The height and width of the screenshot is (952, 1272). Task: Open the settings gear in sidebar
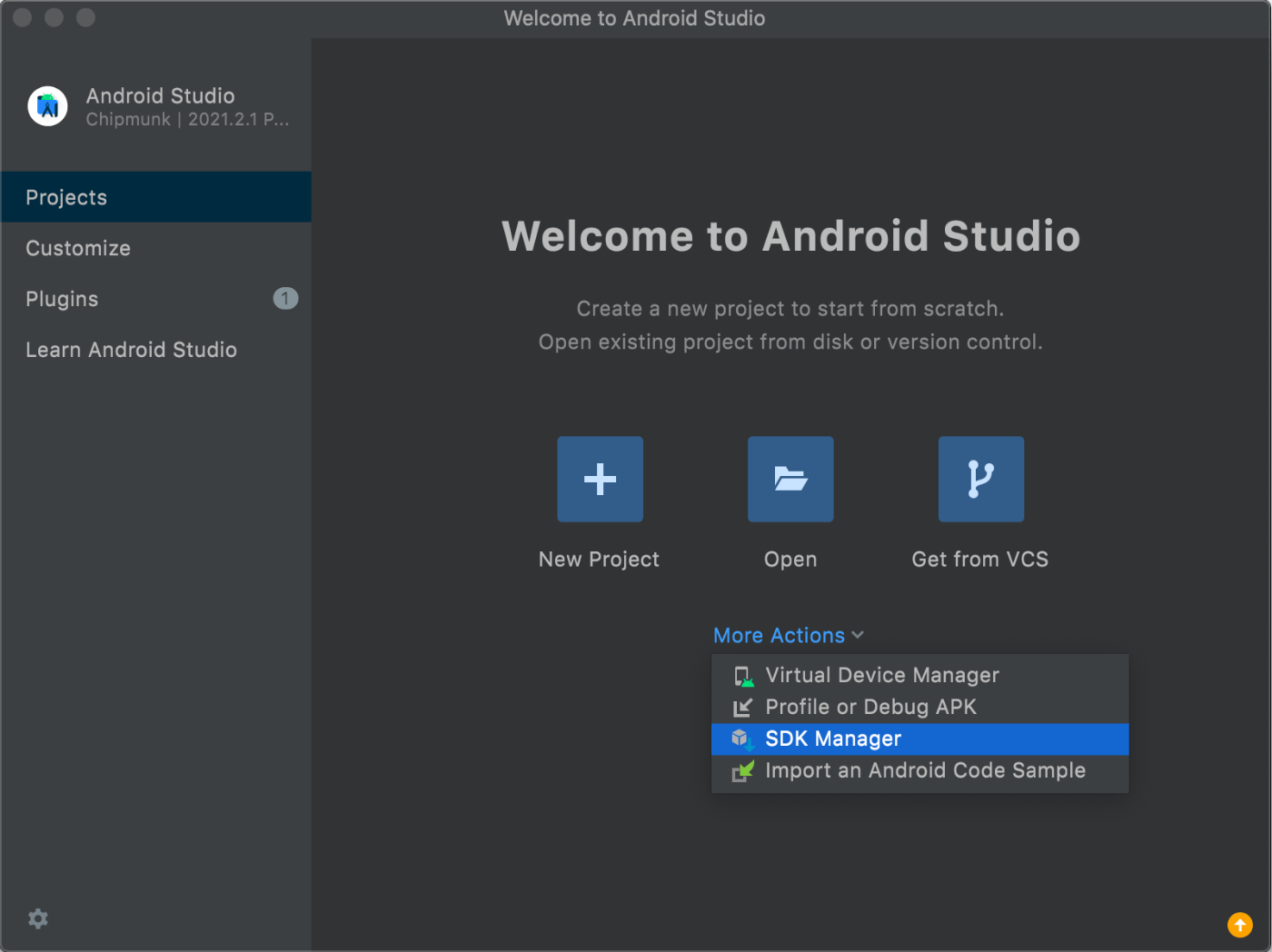[38, 918]
